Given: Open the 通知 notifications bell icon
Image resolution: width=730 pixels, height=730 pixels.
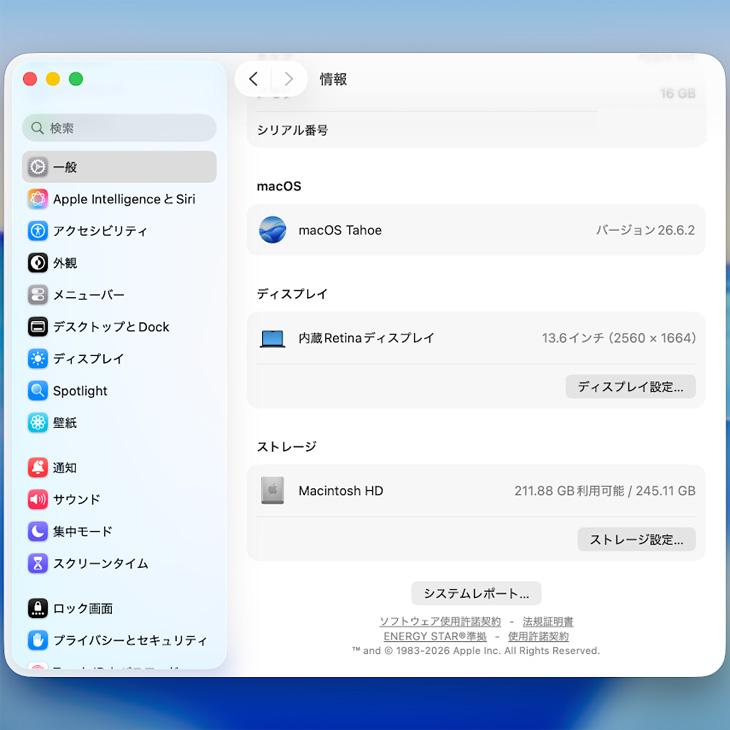Looking at the screenshot, I should [x=38, y=467].
